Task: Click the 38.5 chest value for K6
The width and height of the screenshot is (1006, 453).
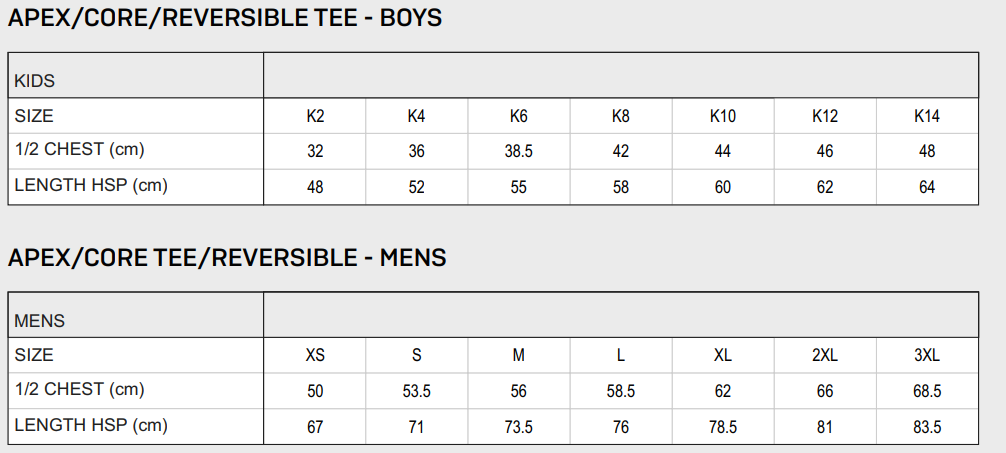Action: pyautogui.click(x=518, y=152)
